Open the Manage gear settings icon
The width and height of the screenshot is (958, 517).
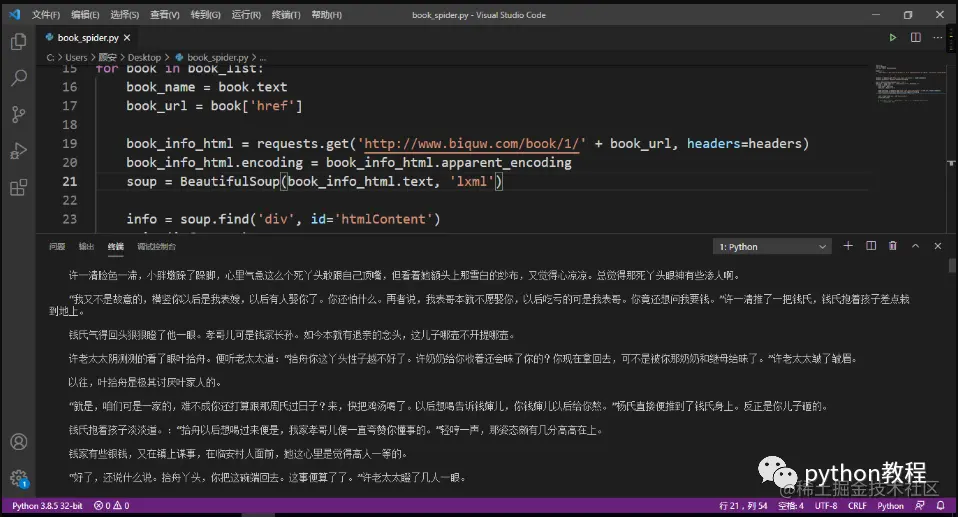pyautogui.click(x=18, y=478)
